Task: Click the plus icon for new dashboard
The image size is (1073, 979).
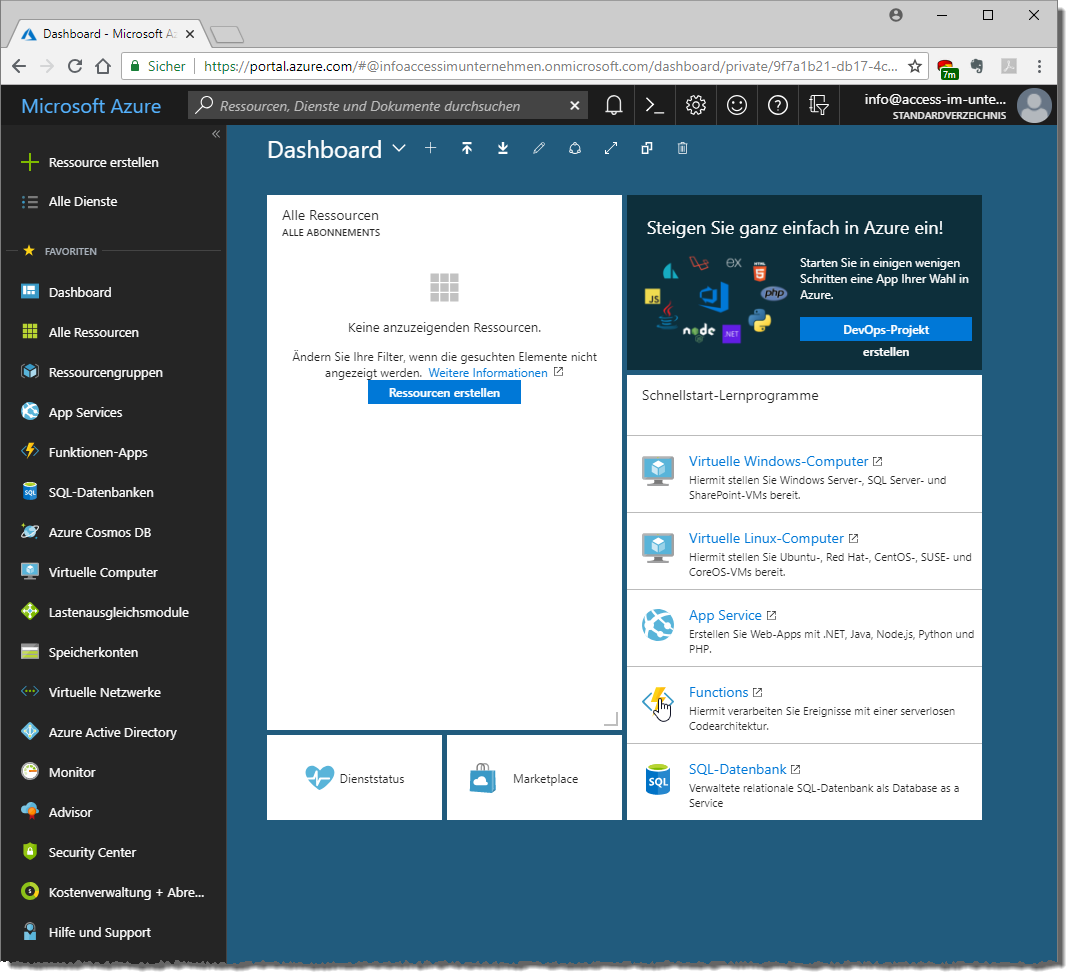Action: (x=431, y=148)
